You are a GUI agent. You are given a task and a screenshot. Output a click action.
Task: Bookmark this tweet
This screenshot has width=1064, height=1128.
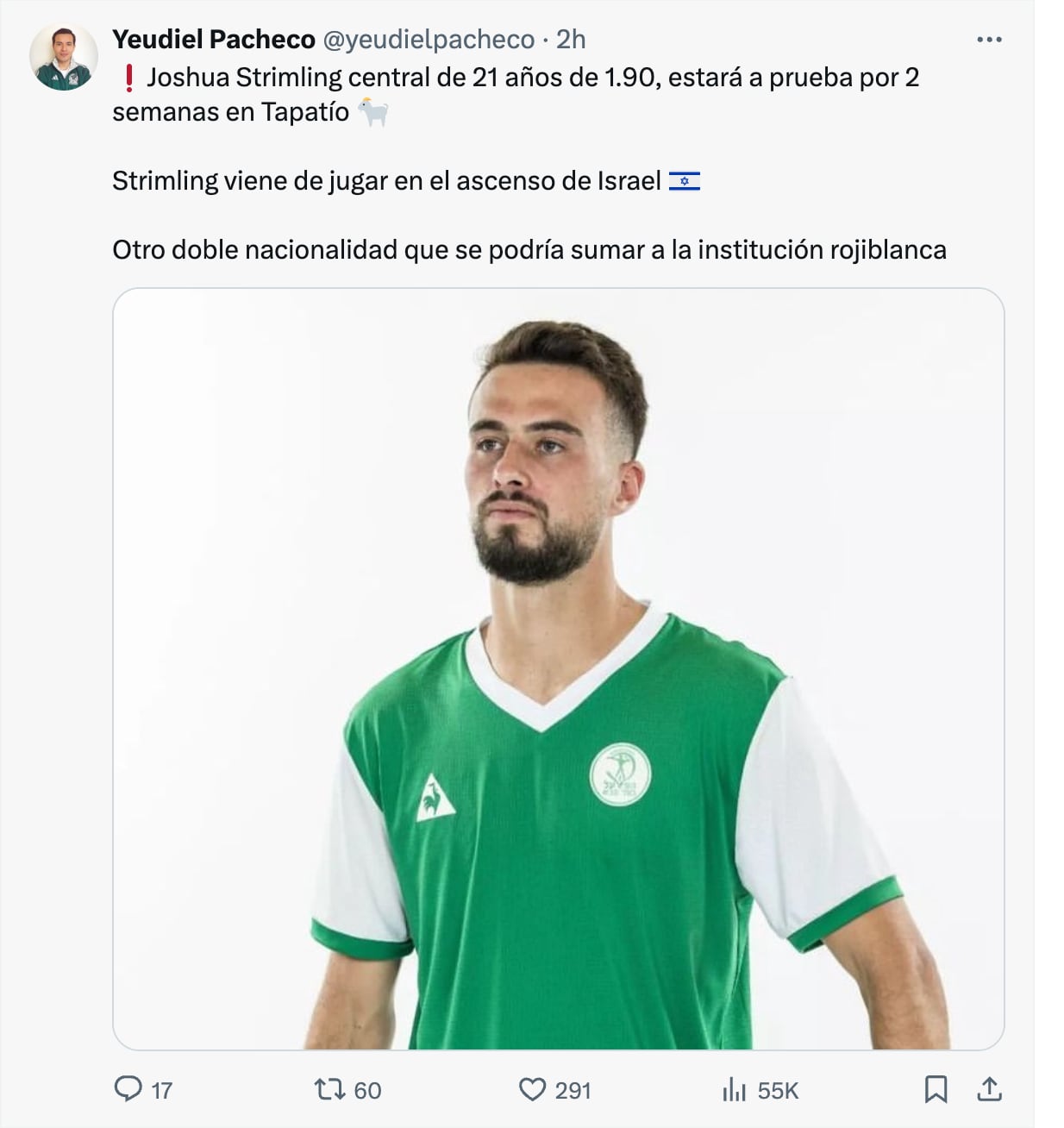coord(936,1089)
